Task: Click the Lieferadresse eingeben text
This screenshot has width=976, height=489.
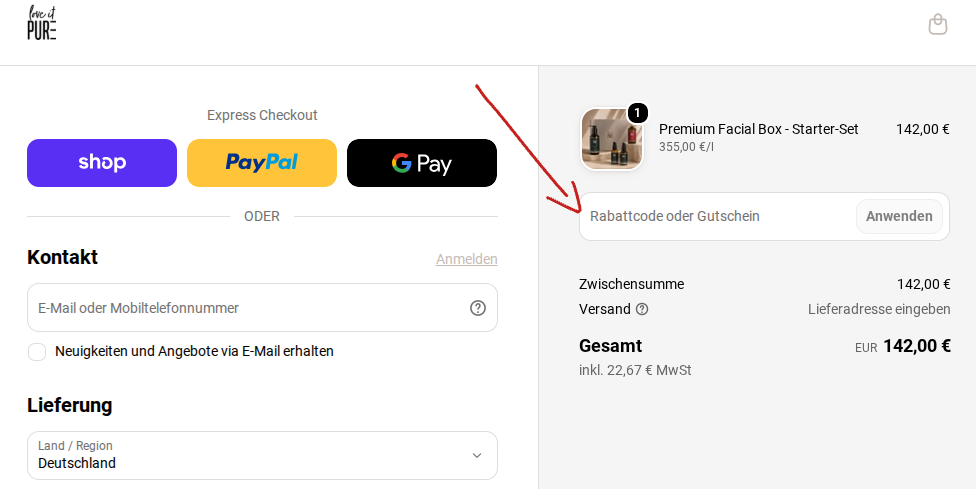Action: point(879,309)
